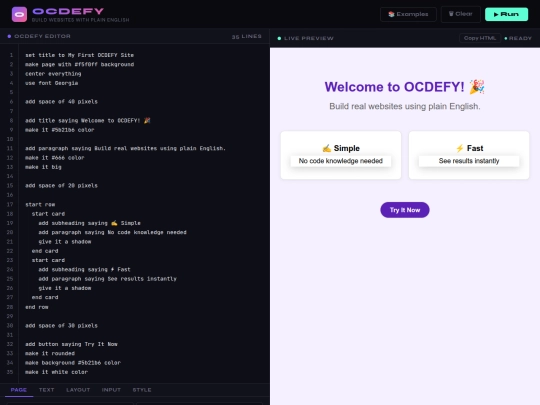Copy the generated HTML
The width and height of the screenshot is (540, 405).
(480, 38)
